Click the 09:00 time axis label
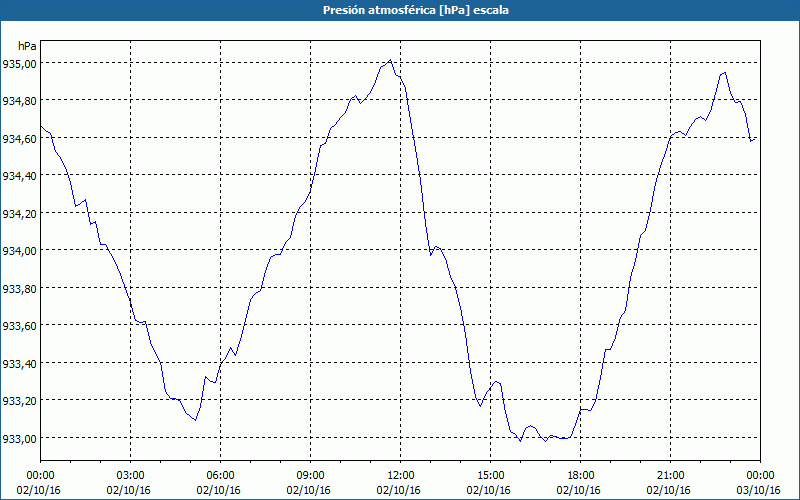The width and height of the screenshot is (800, 500). coord(310,476)
